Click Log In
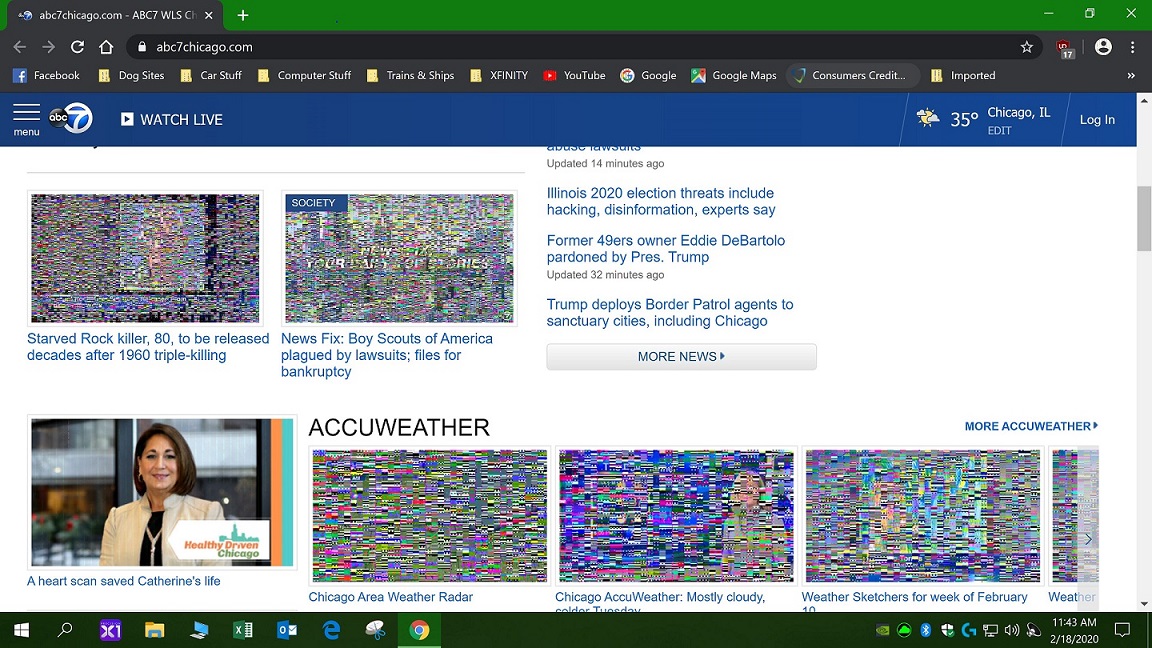Viewport: 1152px width, 648px height. point(1097,119)
